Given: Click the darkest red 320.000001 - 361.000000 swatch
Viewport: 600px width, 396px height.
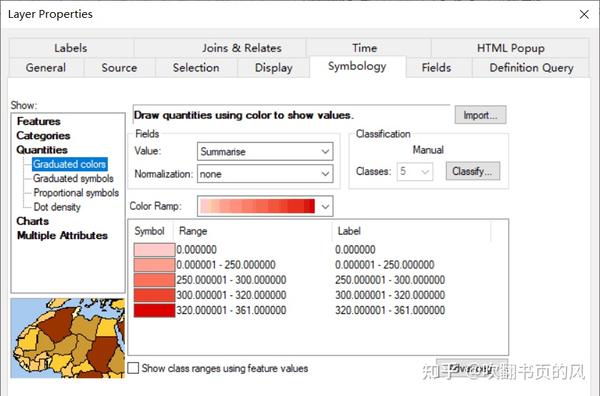Looking at the screenshot, I should [x=154, y=310].
